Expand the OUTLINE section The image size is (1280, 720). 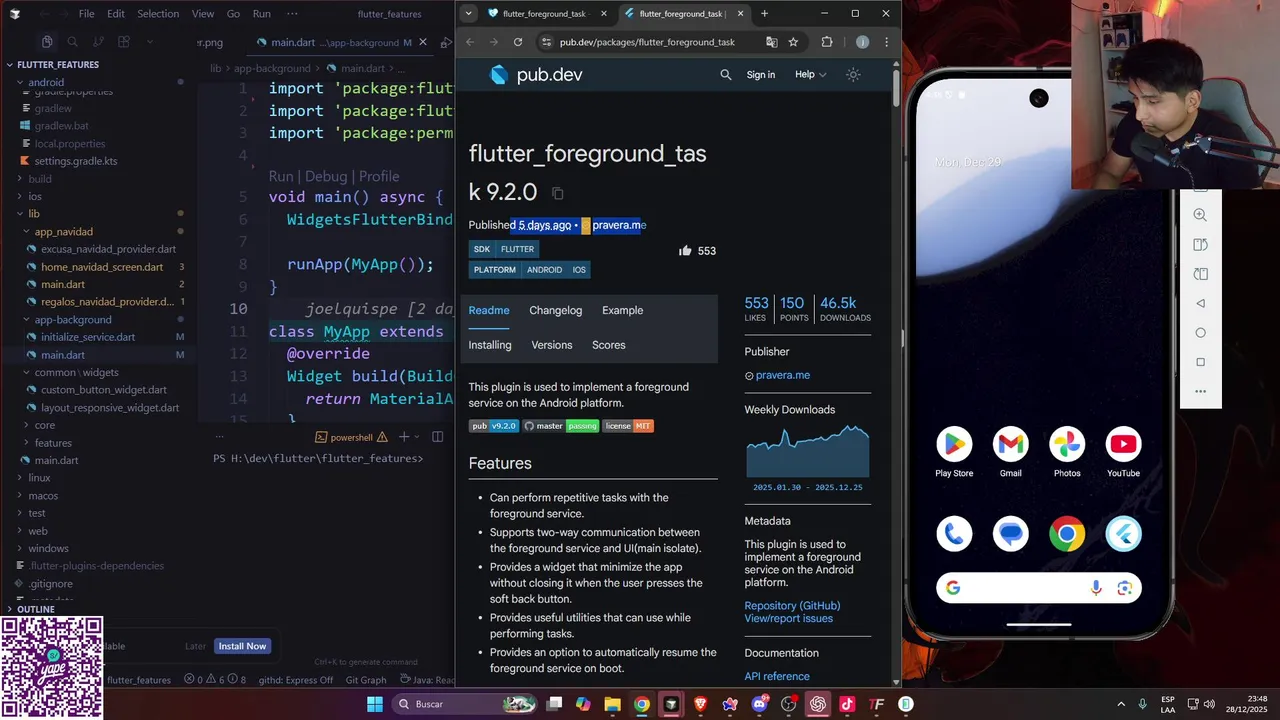[35, 609]
